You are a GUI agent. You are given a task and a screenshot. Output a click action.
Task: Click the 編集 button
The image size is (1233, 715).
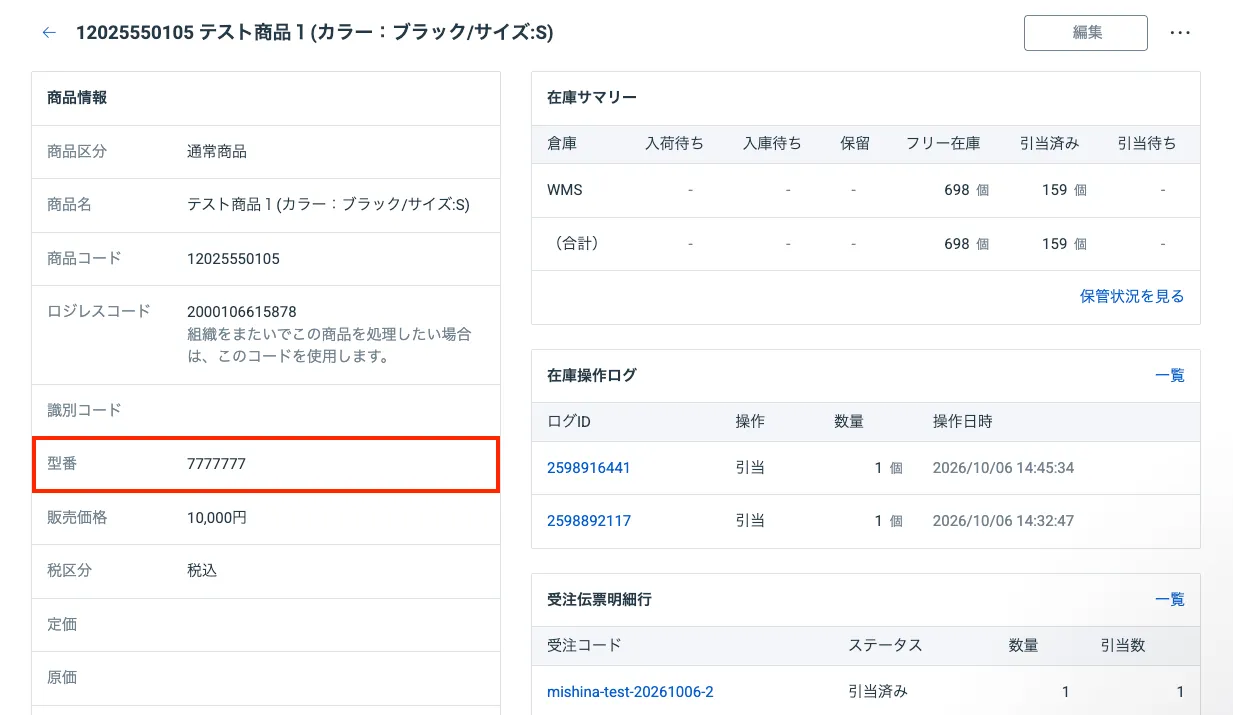[1086, 33]
